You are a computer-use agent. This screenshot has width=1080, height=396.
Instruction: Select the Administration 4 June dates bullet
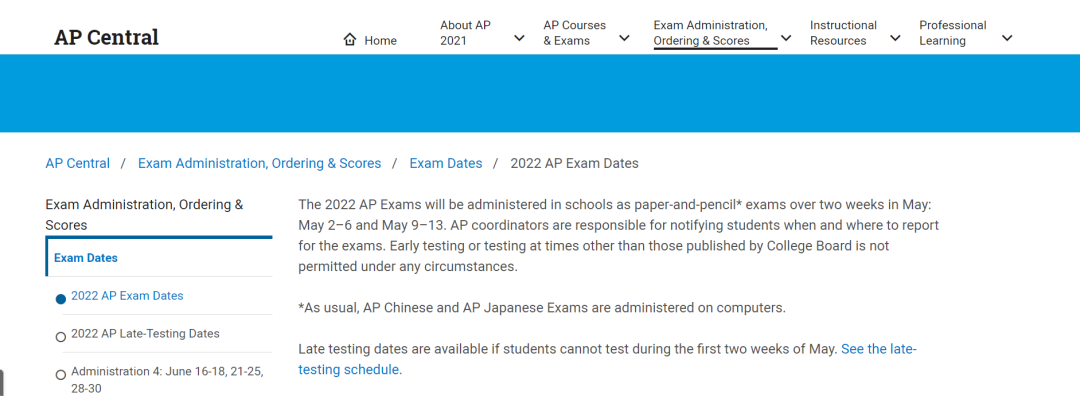61,375
